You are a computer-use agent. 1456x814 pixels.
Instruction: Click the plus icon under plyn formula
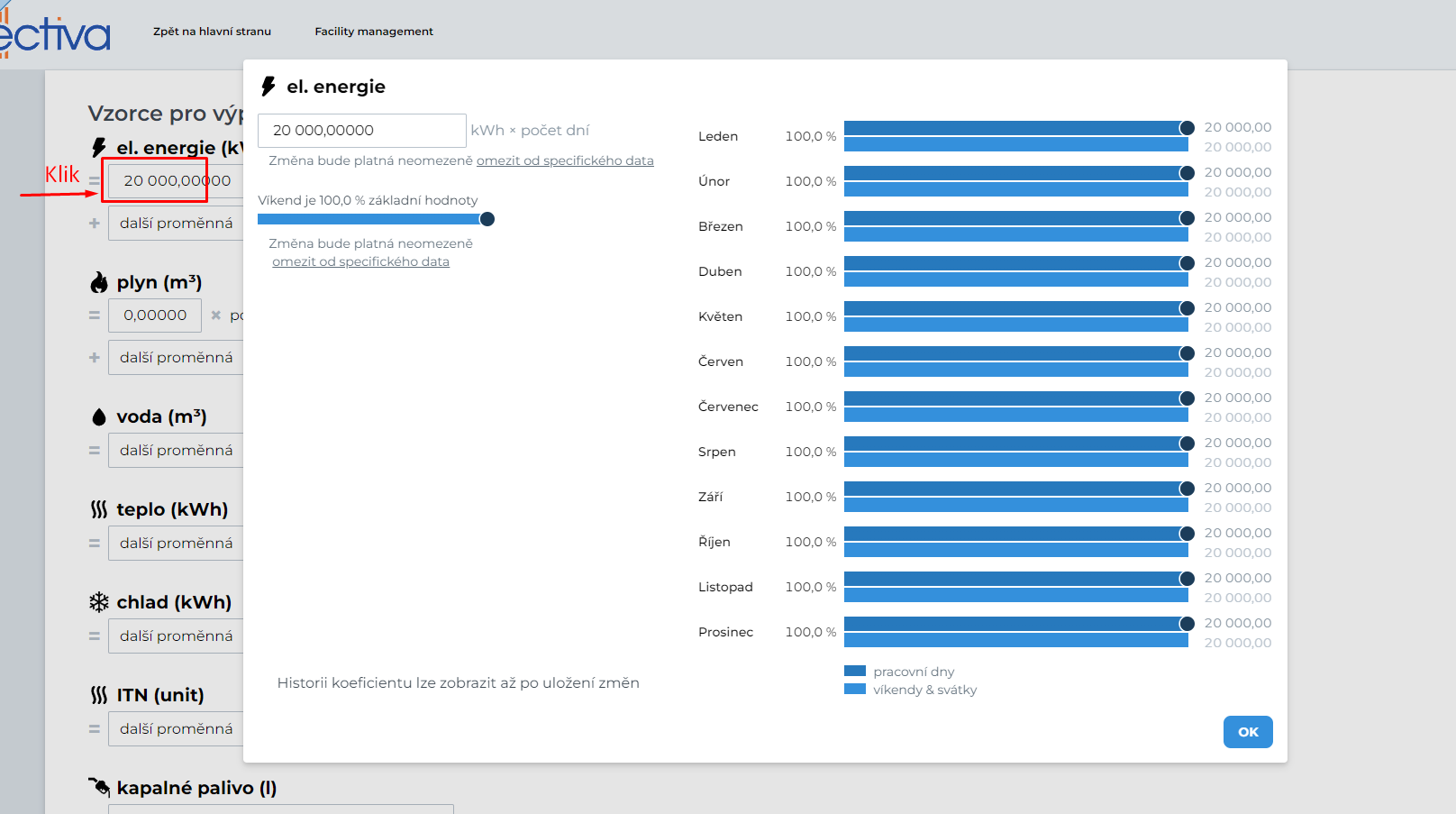tap(95, 358)
